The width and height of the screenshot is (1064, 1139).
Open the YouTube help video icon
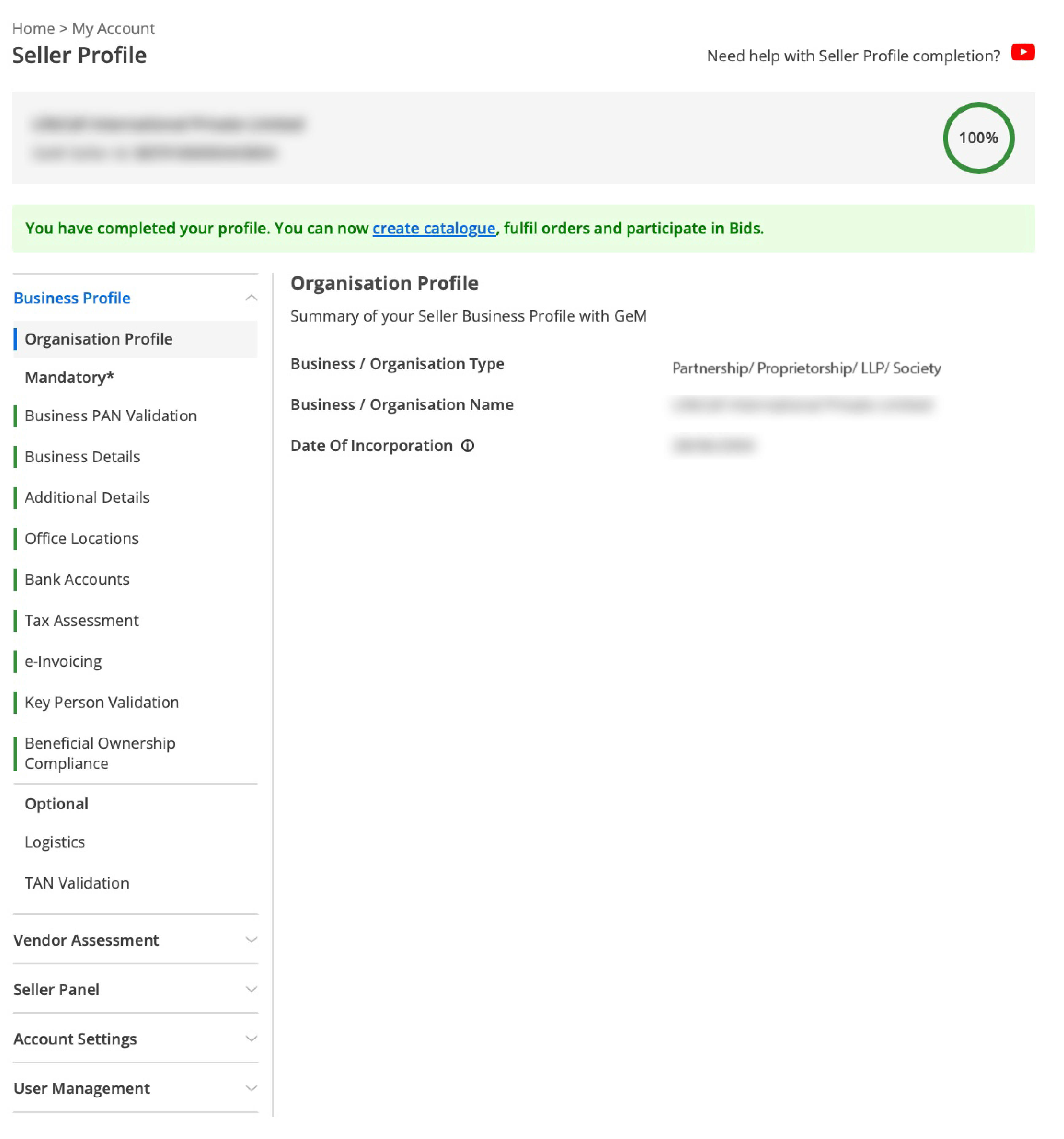pos(1023,53)
